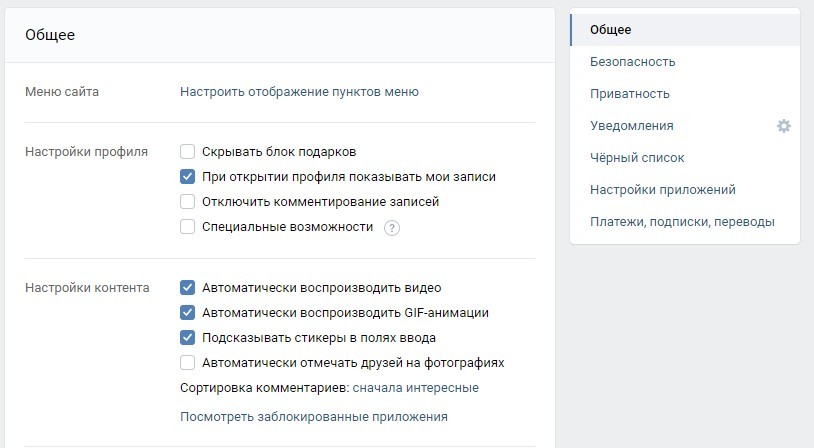Viewport: 814px width, 448px height.
Task: Toggle Специальные возможности checkbox
Action: 187,227
